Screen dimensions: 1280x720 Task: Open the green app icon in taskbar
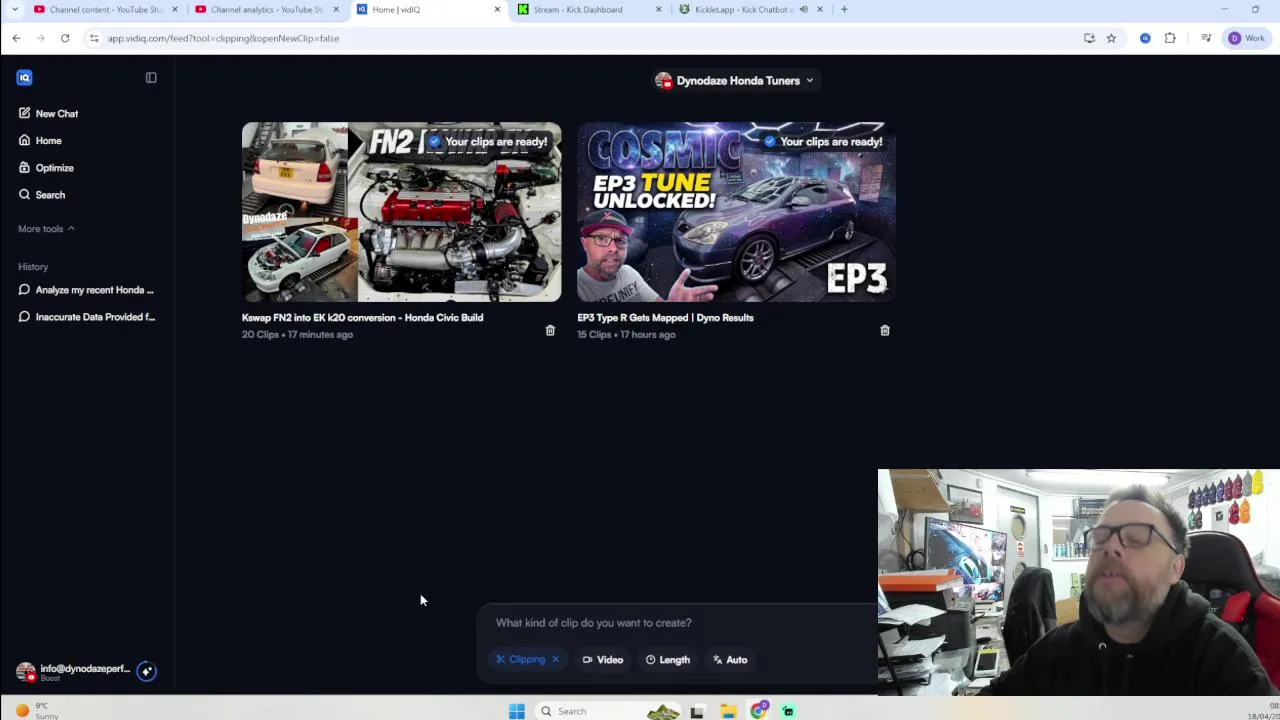coord(788,711)
